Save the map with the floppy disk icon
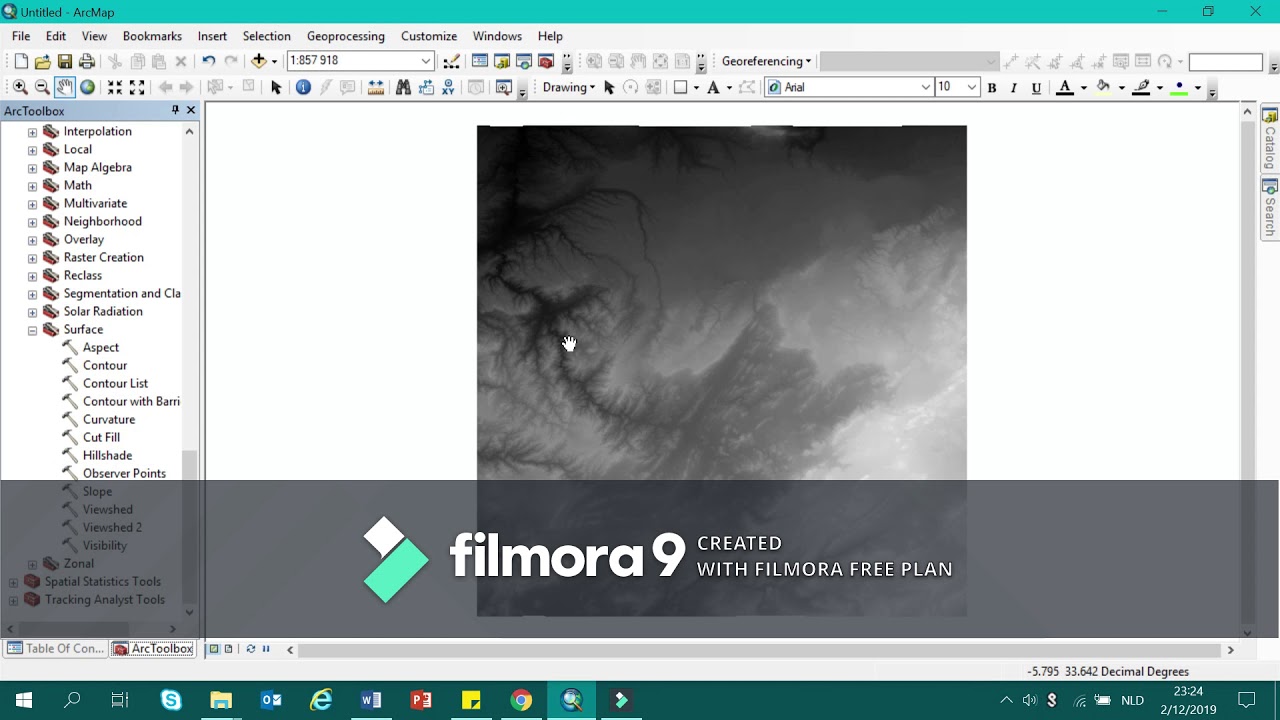This screenshot has height=720, width=1280. [65, 61]
